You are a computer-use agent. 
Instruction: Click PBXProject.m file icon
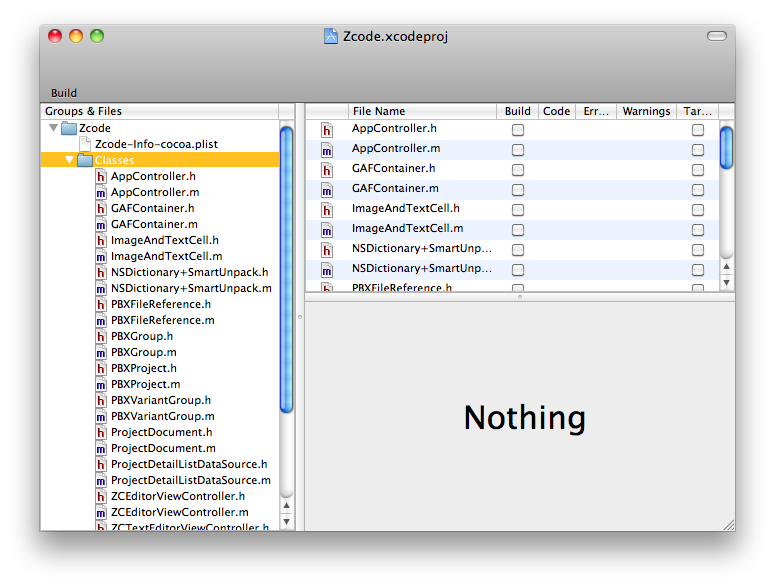tap(101, 384)
